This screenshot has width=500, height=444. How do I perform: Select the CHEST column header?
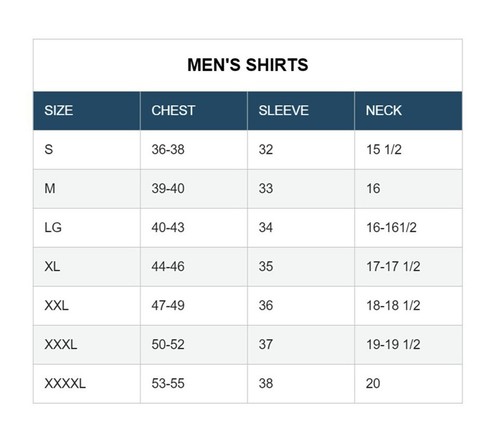pos(194,111)
